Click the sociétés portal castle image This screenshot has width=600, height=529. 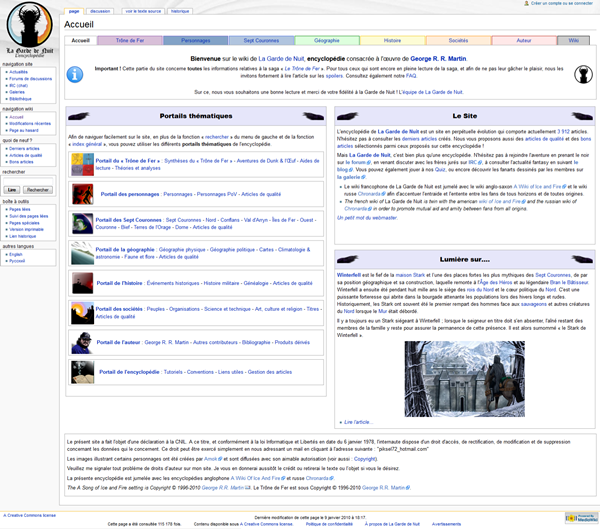[82, 313]
